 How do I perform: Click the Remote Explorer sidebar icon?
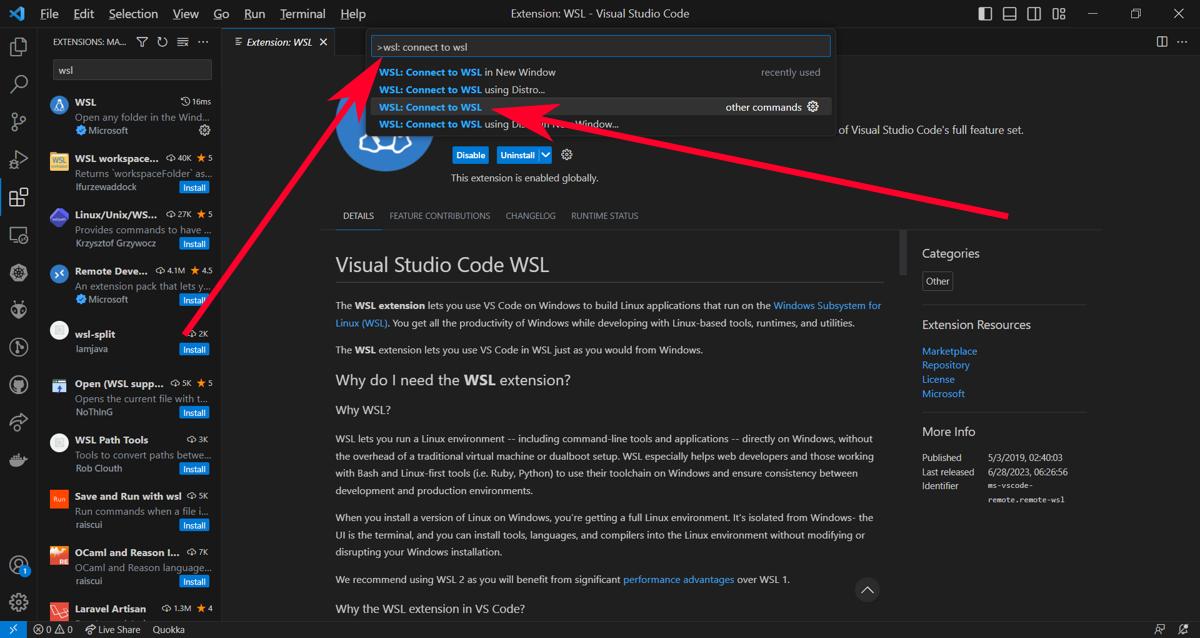(18, 234)
